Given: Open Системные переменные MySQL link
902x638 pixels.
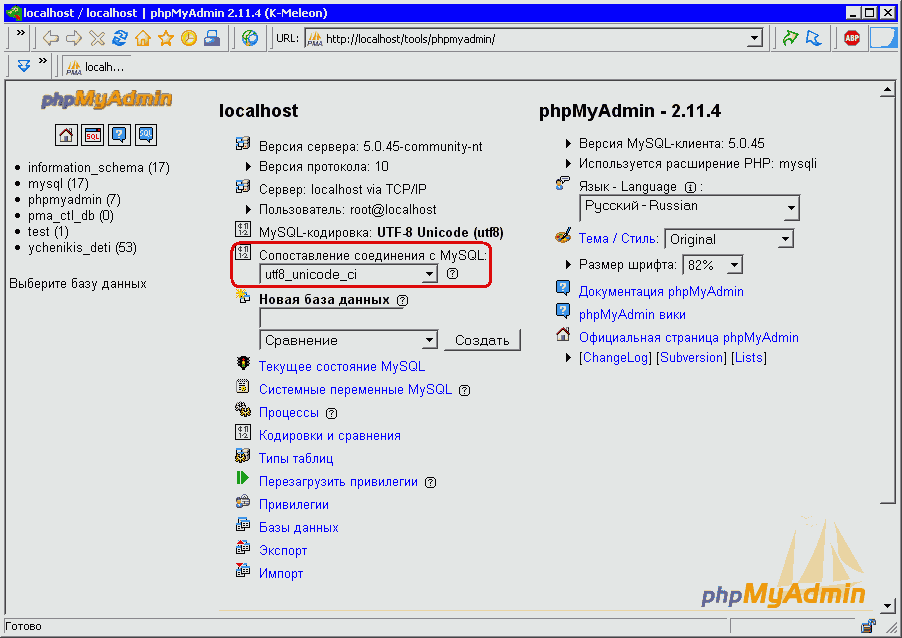Looking at the screenshot, I should coord(356,389).
